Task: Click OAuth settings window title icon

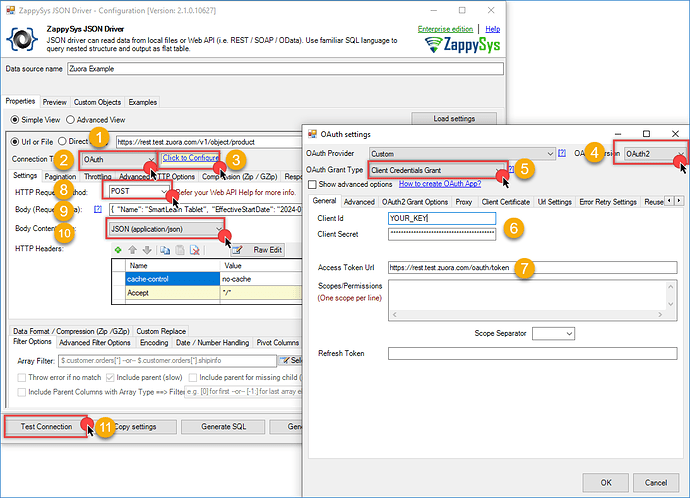Action: pos(312,134)
